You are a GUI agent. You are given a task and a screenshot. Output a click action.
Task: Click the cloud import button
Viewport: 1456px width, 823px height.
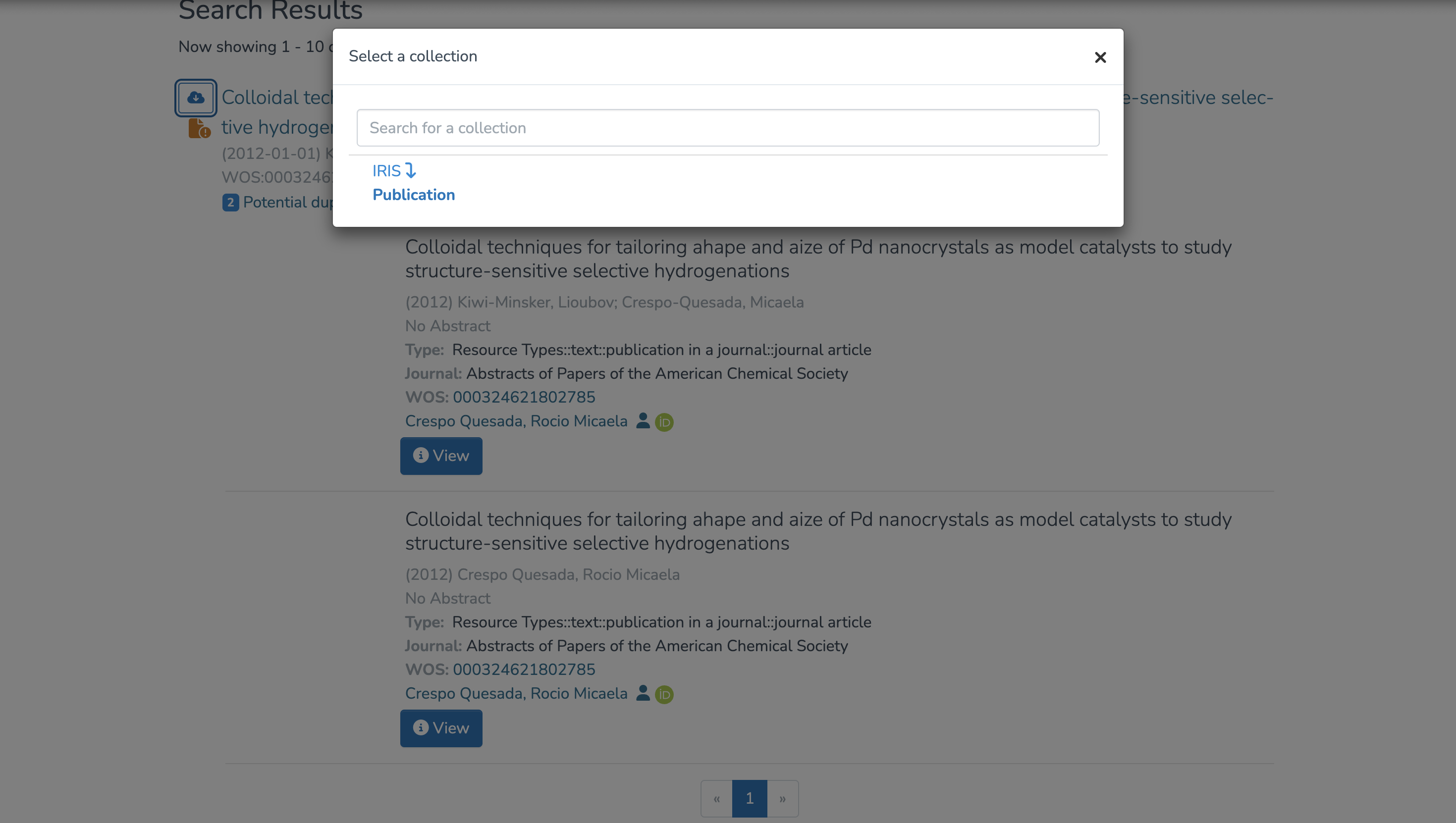(196, 98)
